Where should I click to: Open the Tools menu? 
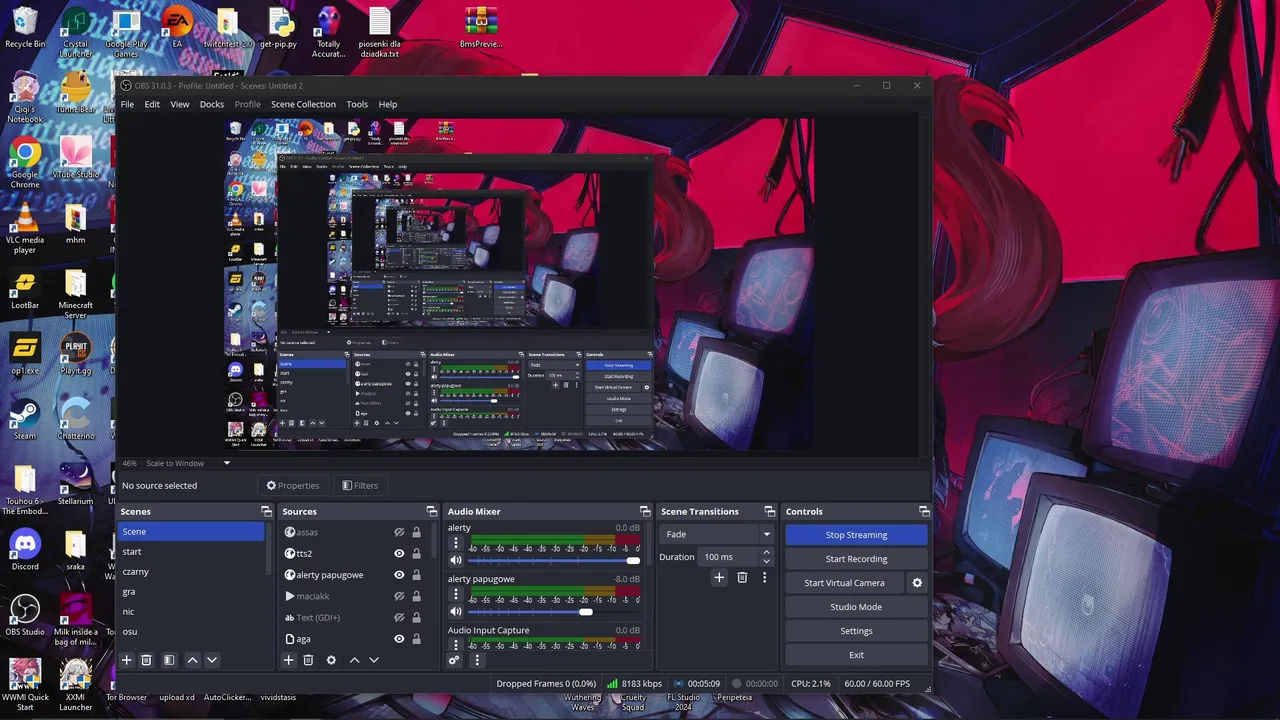357,104
